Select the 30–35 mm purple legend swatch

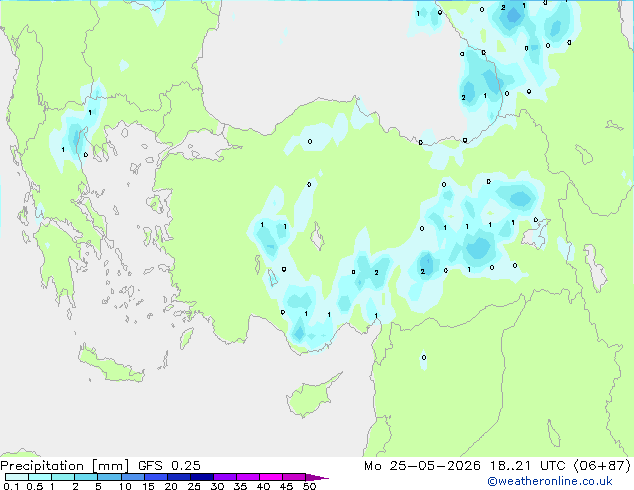coord(224,477)
